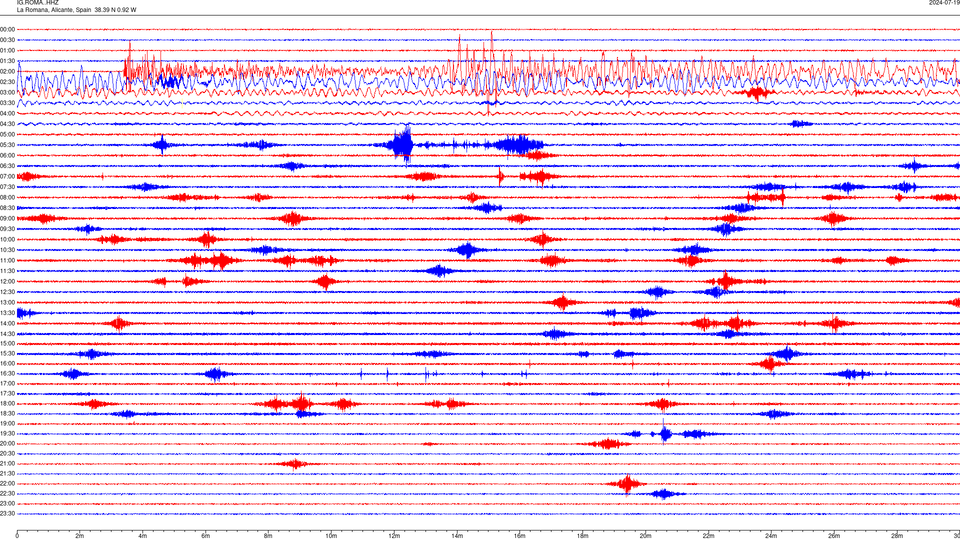This screenshot has width=960, height=540.
Task: Click the '2m' minute axis label
Action: pos(80,536)
